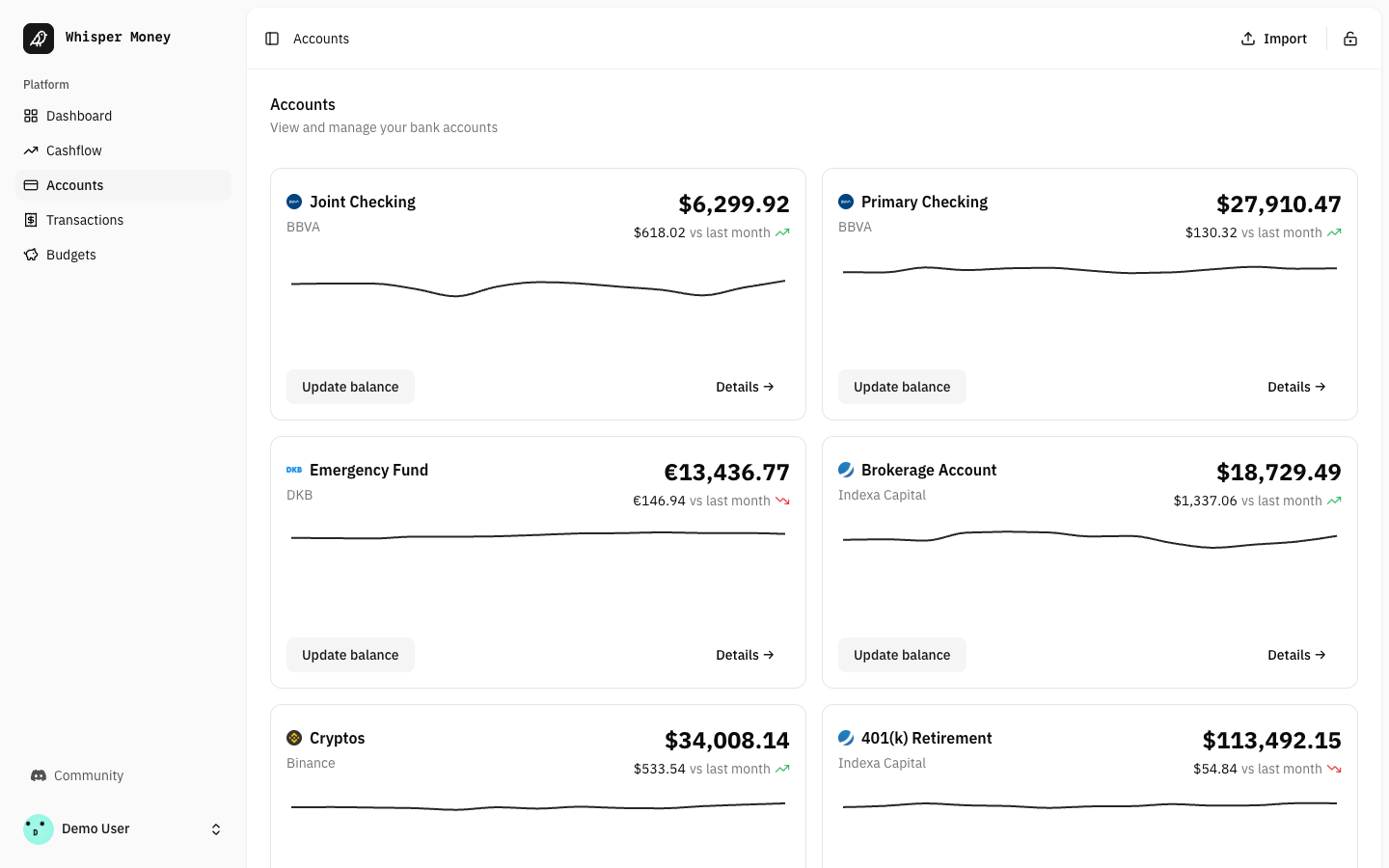Screen dimensions: 1389x868
Task: Open the Accounts breadcrumb item
Action: point(321,39)
